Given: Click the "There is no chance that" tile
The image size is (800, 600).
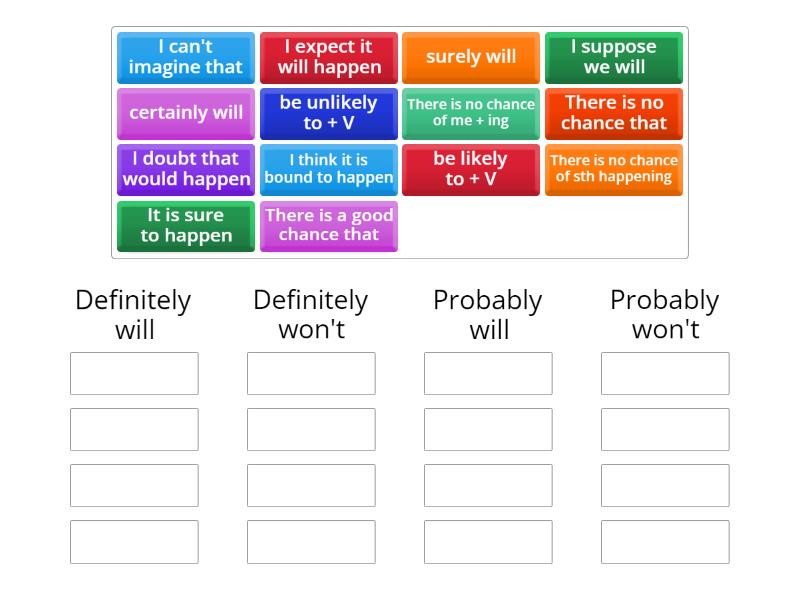Looking at the screenshot, I should [614, 113].
